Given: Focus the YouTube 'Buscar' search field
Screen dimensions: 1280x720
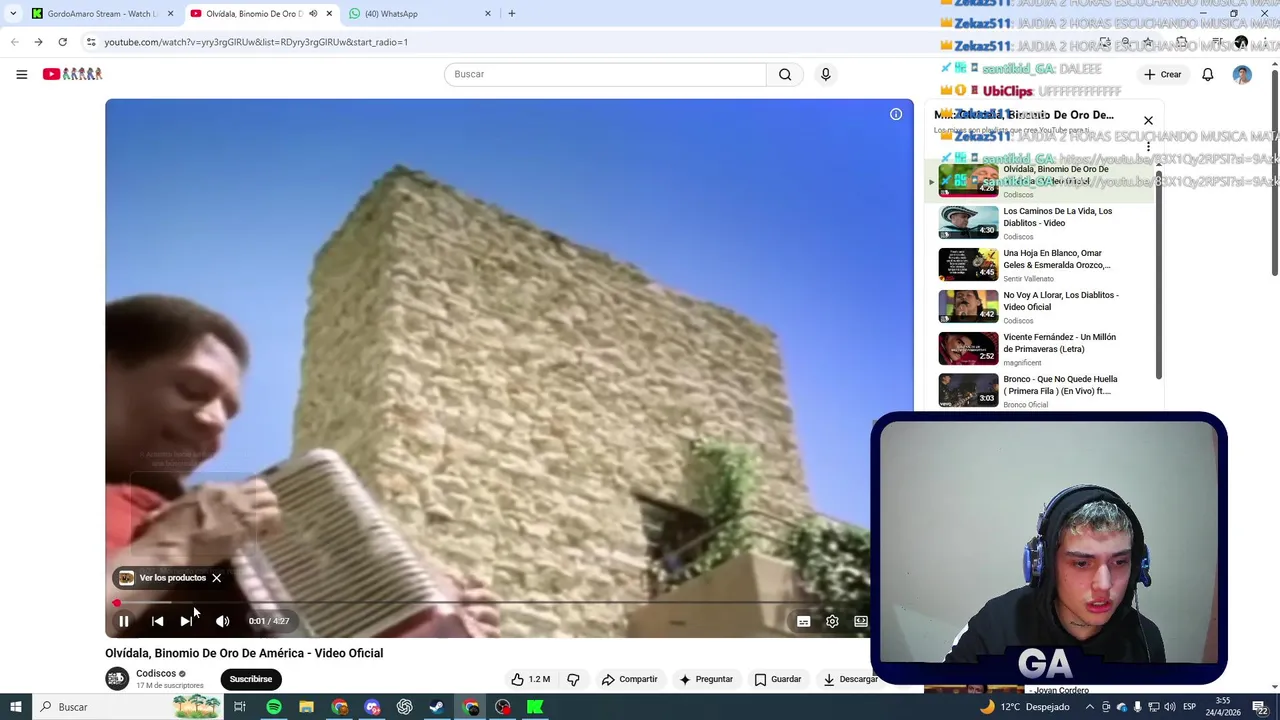Looking at the screenshot, I should click(605, 74).
